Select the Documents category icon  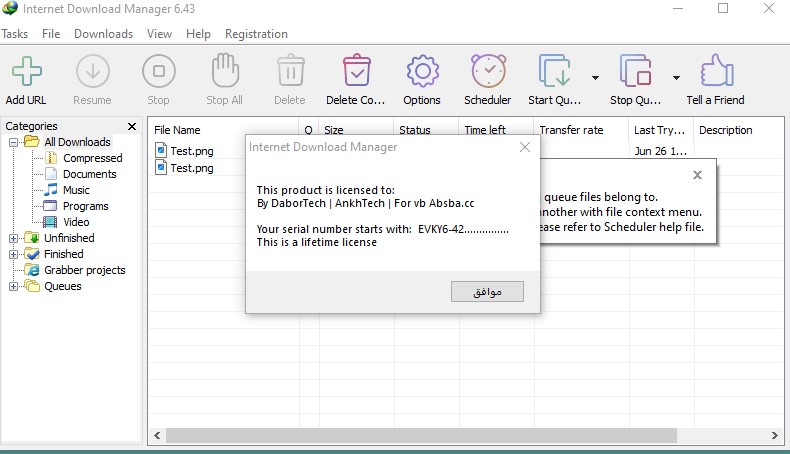(x=51, y=174)
